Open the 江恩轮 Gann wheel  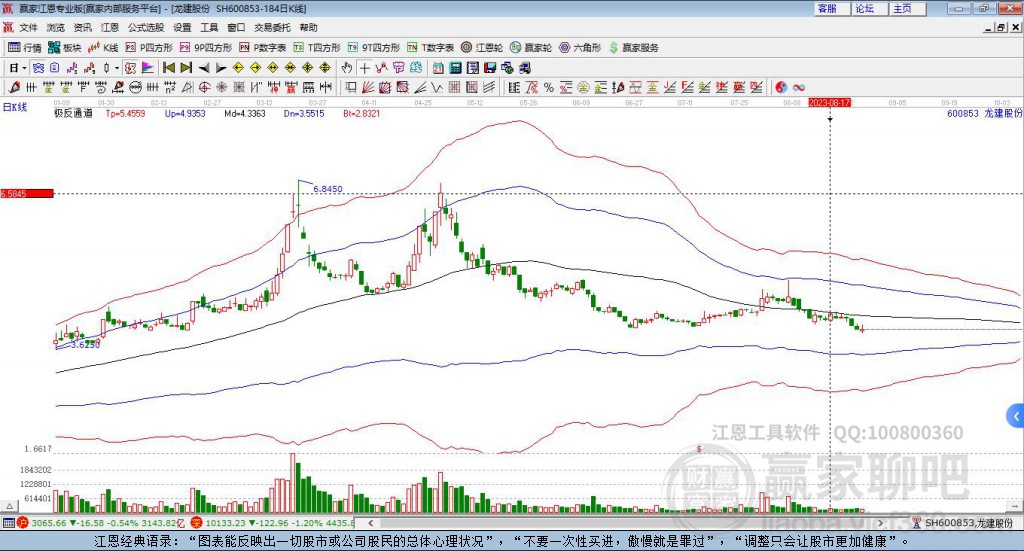point(482,48)
